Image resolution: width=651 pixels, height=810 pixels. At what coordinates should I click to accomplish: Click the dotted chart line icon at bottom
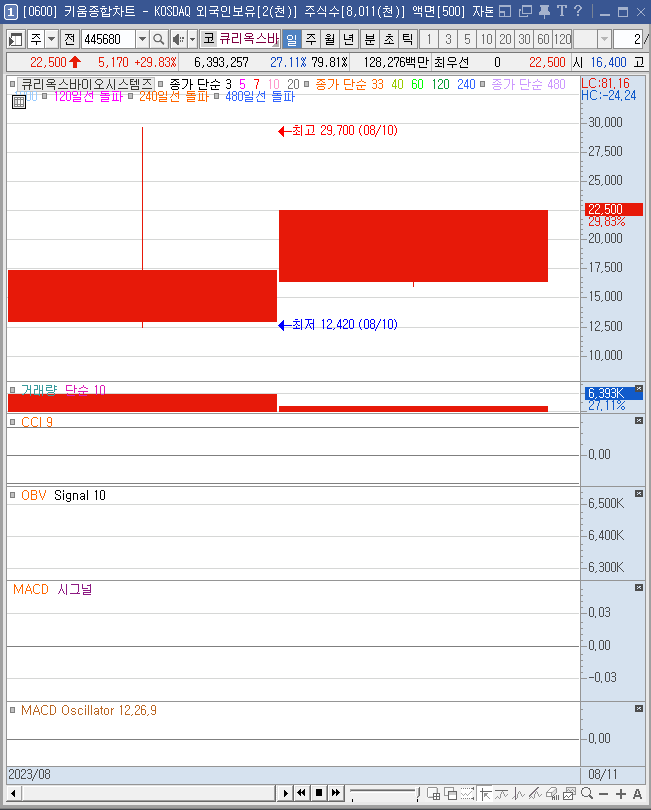point(468,793)
